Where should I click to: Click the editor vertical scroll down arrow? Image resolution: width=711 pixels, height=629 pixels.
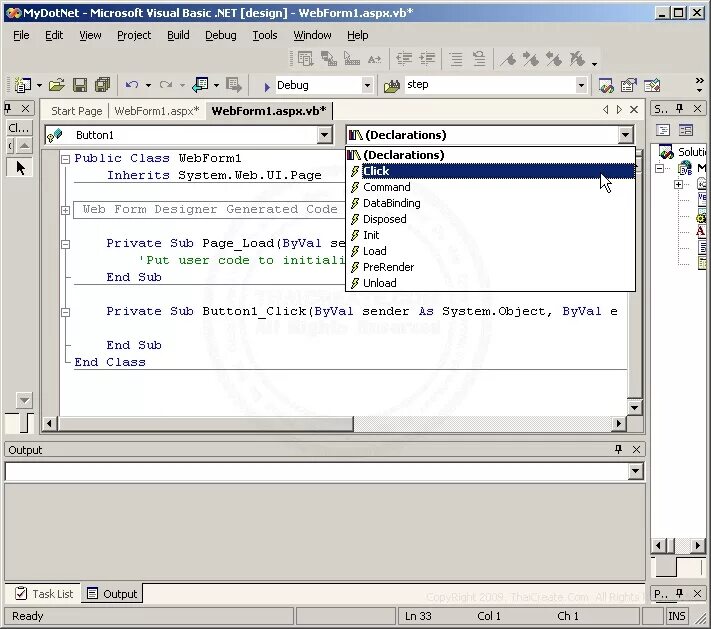(634, 408)
